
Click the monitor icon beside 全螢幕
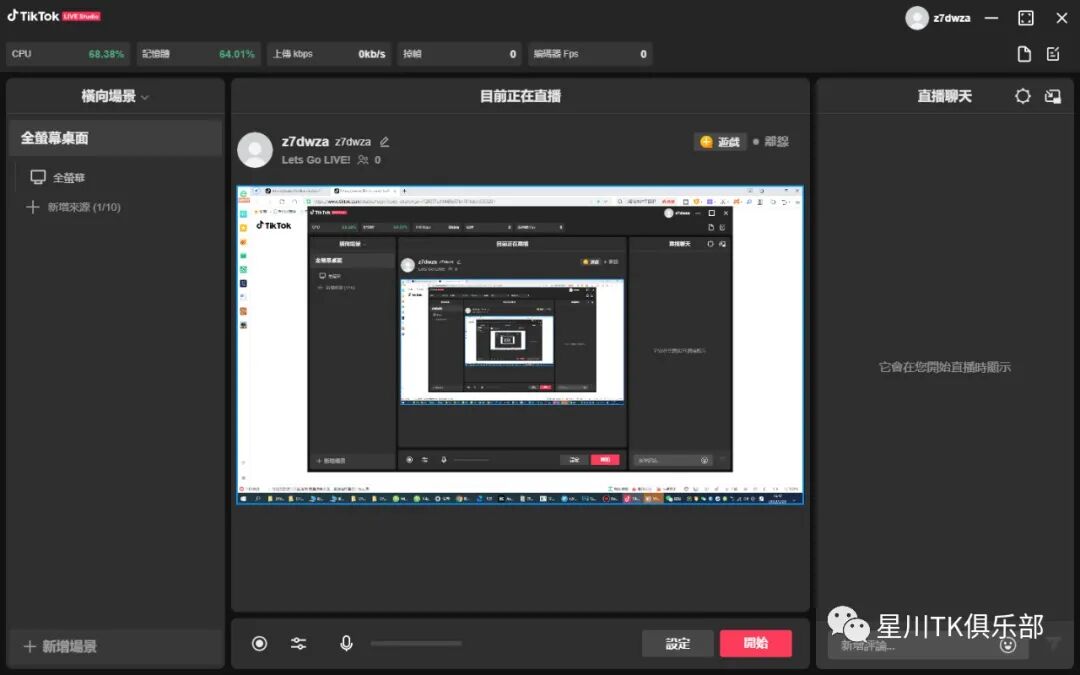38,178
